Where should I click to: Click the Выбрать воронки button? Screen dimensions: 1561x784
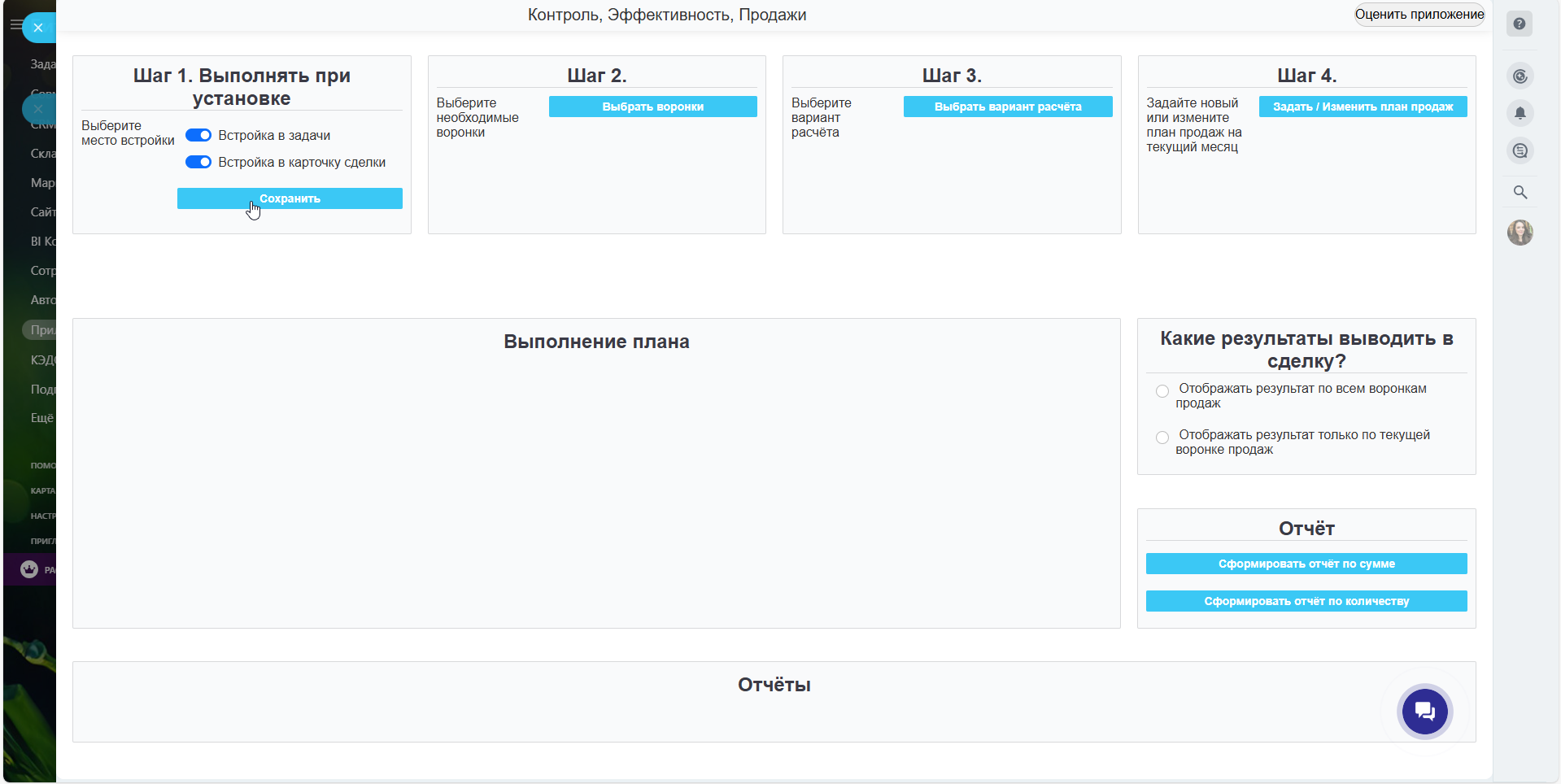(653, 107)
